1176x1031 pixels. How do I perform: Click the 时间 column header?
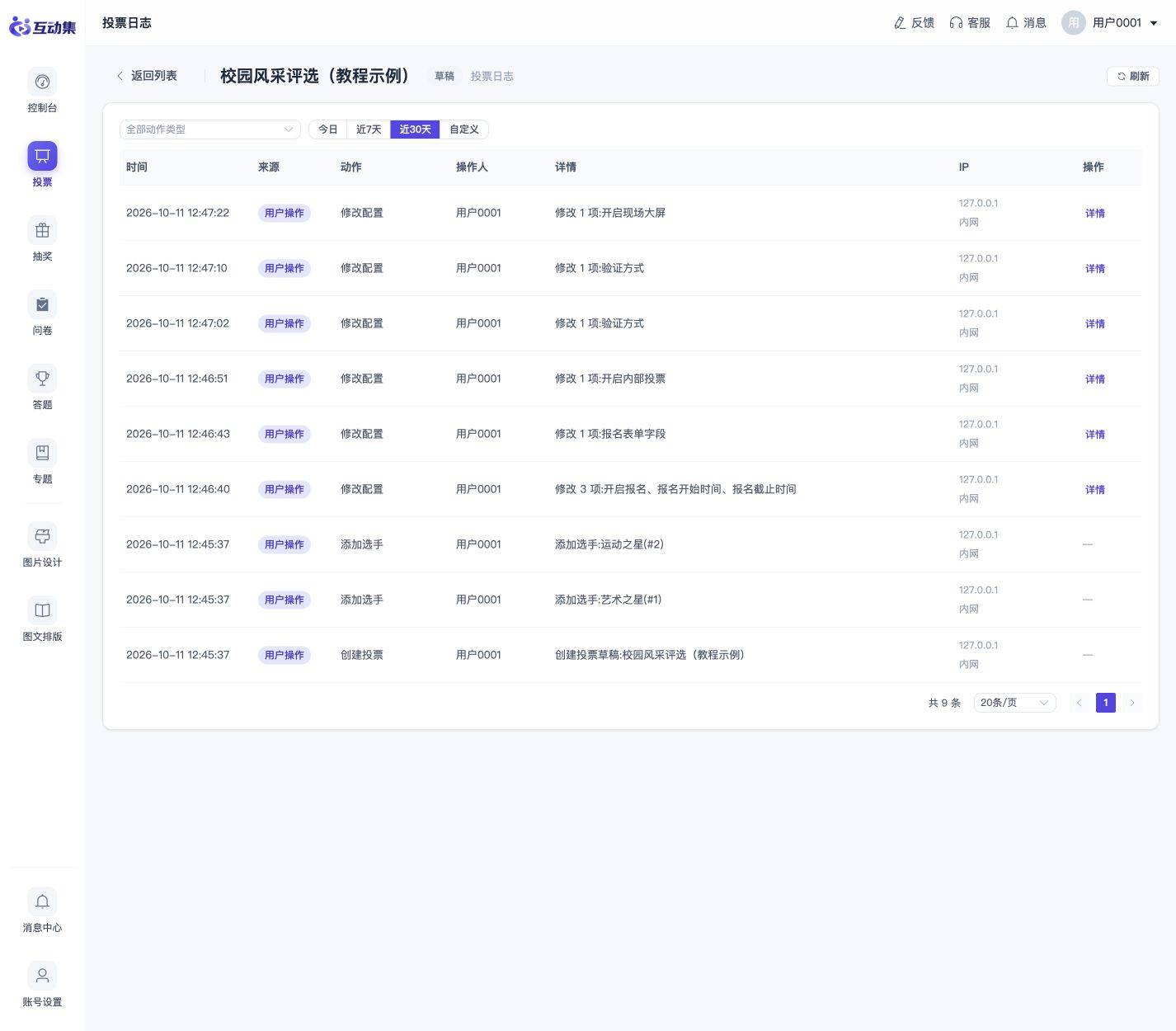(137, 167)
